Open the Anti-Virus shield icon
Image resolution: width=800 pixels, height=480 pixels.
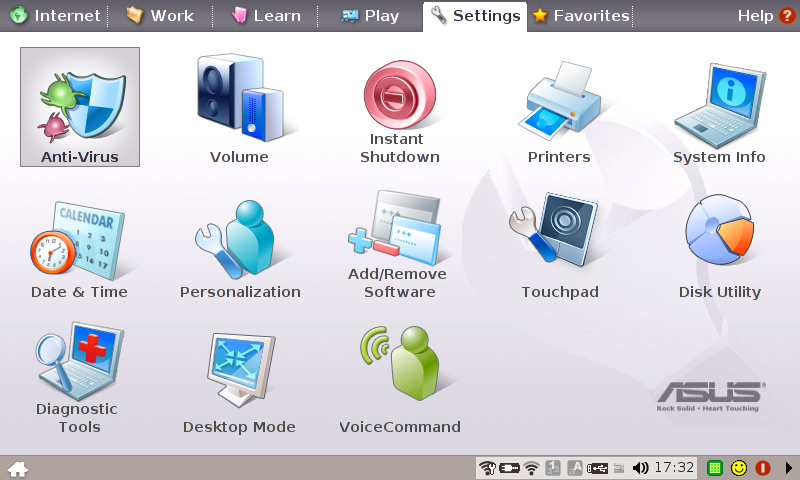coord(80,107)
